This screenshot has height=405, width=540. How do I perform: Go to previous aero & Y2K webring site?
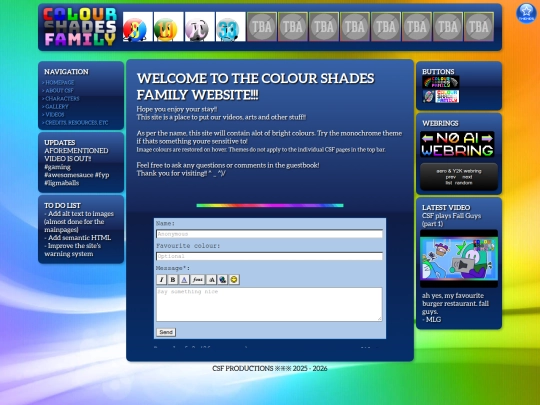coord(450,177)
